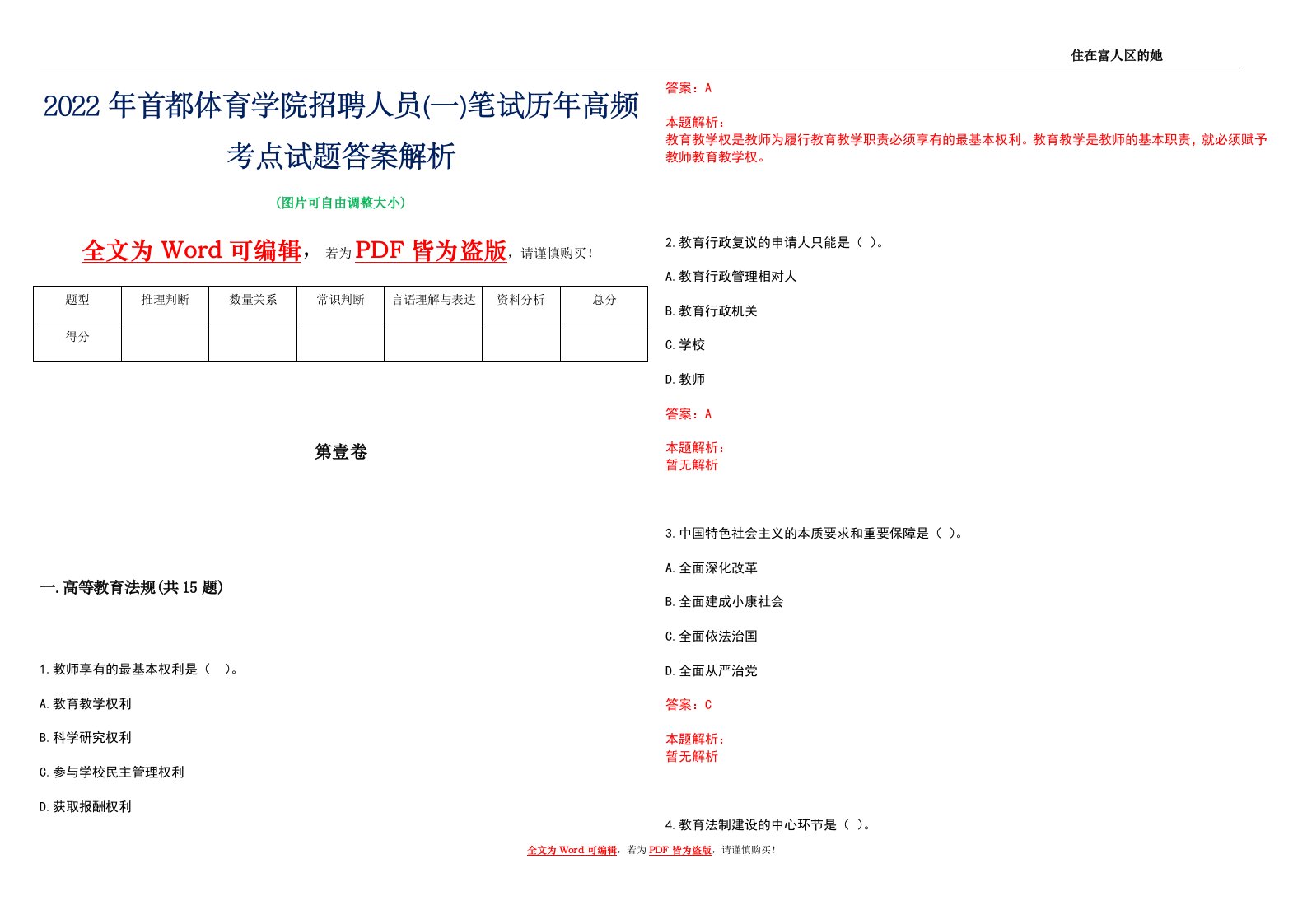Select option C.全面依法治国
1307x924 pixels.
pyautogui.click(x=712, y=637)
